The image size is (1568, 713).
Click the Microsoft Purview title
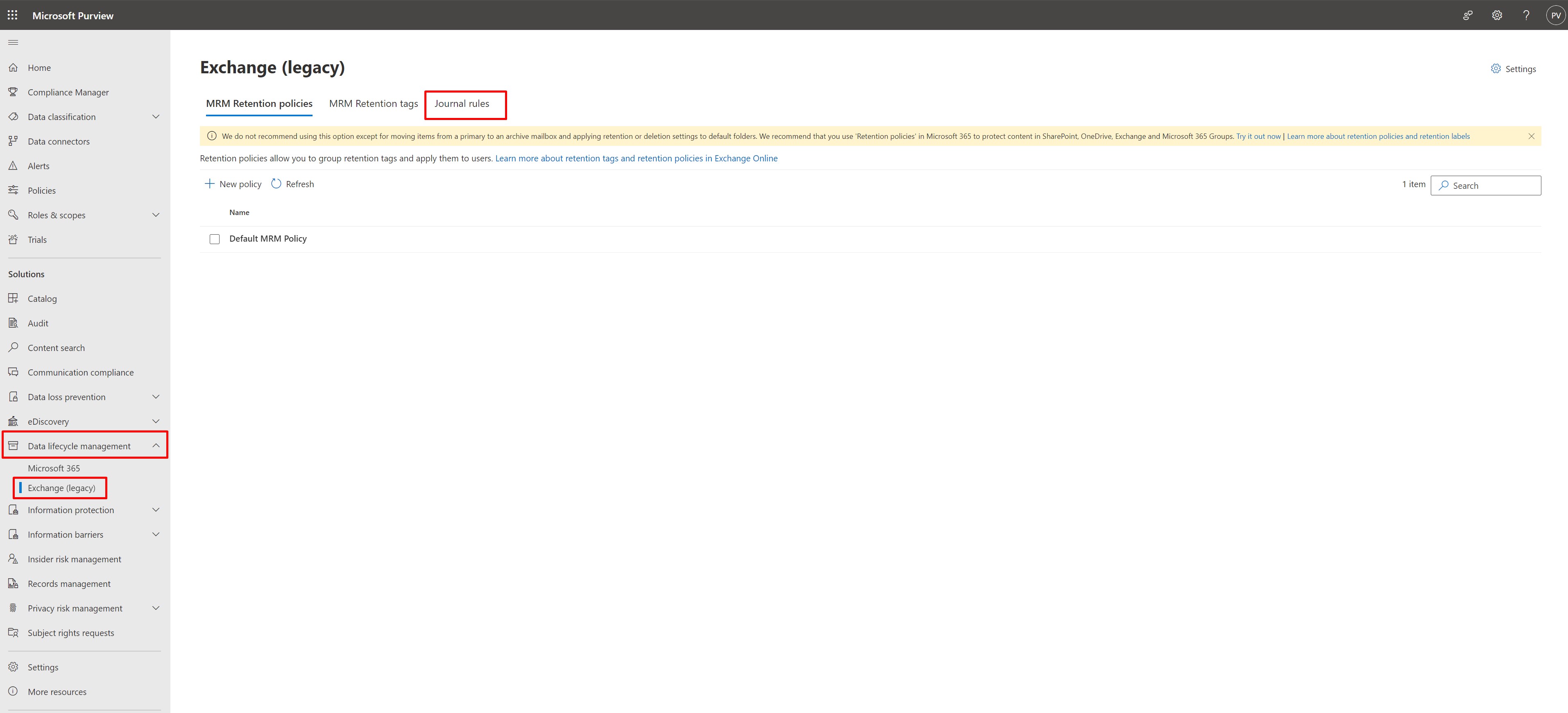(x=73, y=15)
